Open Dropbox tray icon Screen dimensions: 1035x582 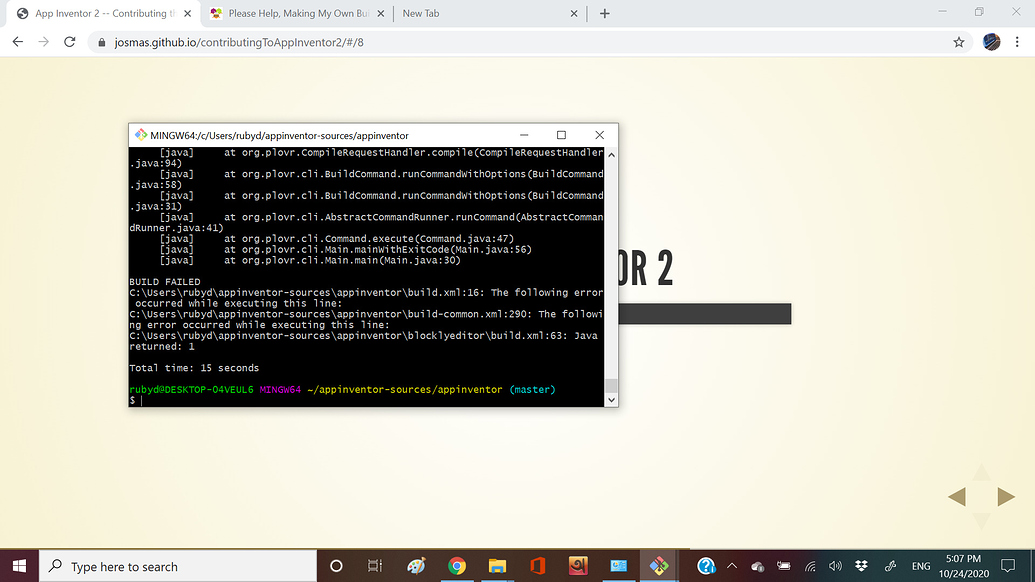tap(861, 566)
